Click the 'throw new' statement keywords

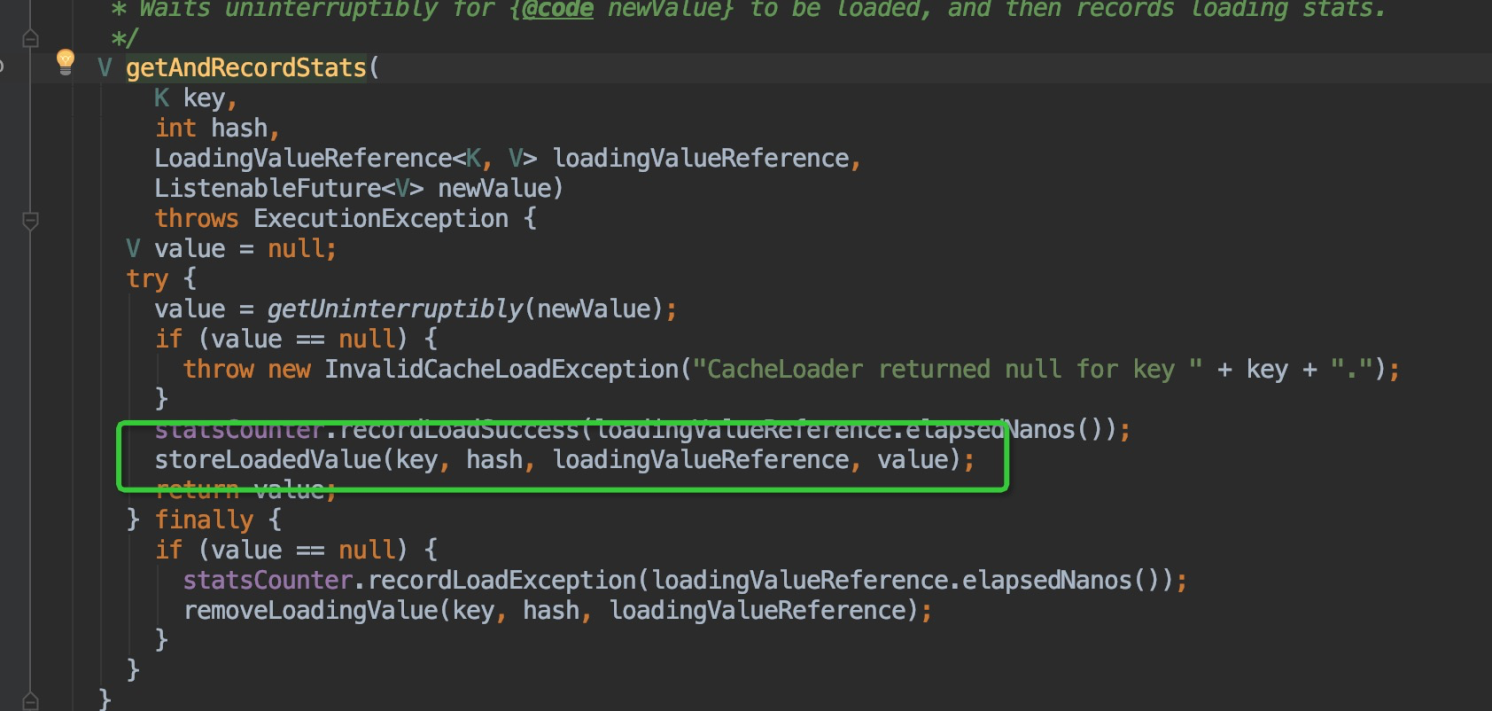coord(247,369)
